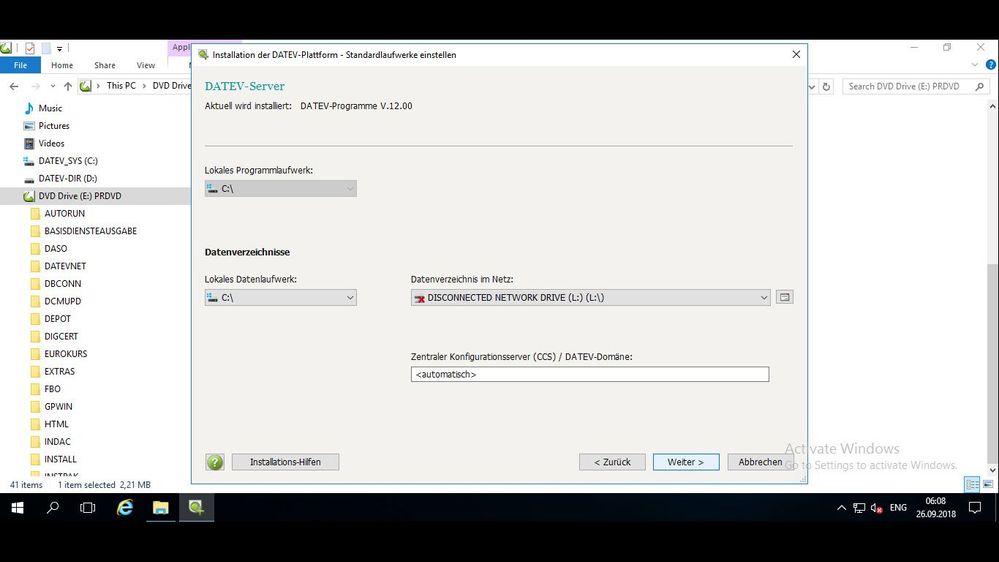Select the DATEVNET folder in the tree

(x=65, y=266)
